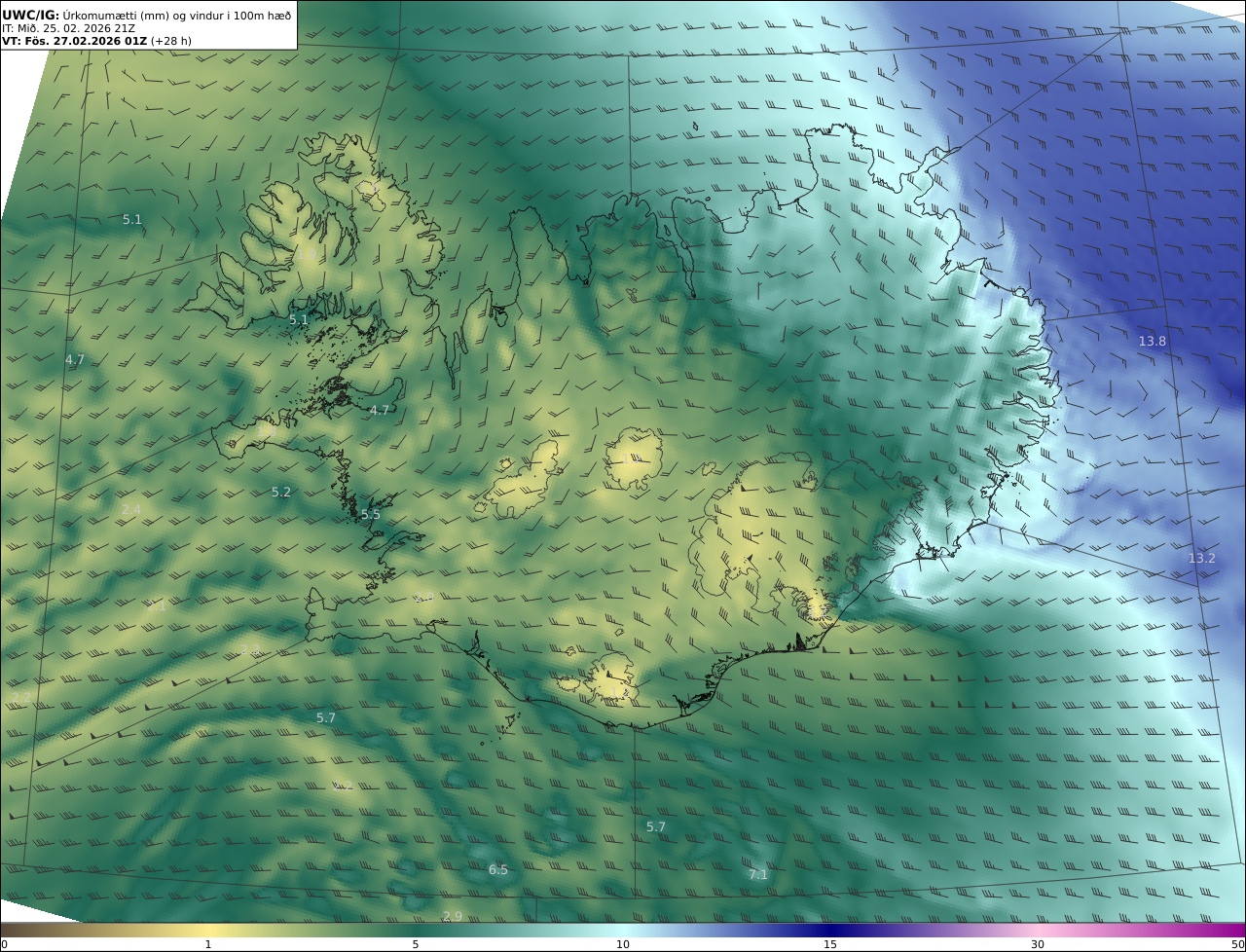
Task: Click the 13.2 value label on the map
Action: pos(1202,558)
